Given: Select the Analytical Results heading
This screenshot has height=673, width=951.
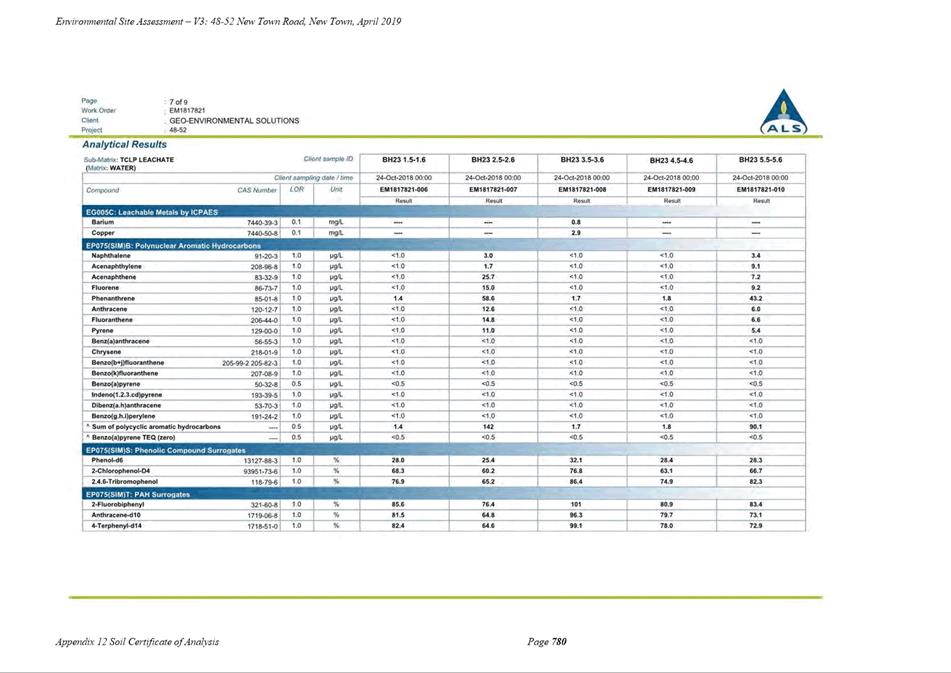Looking at the screenshot, I should click(x=124, y=144).
